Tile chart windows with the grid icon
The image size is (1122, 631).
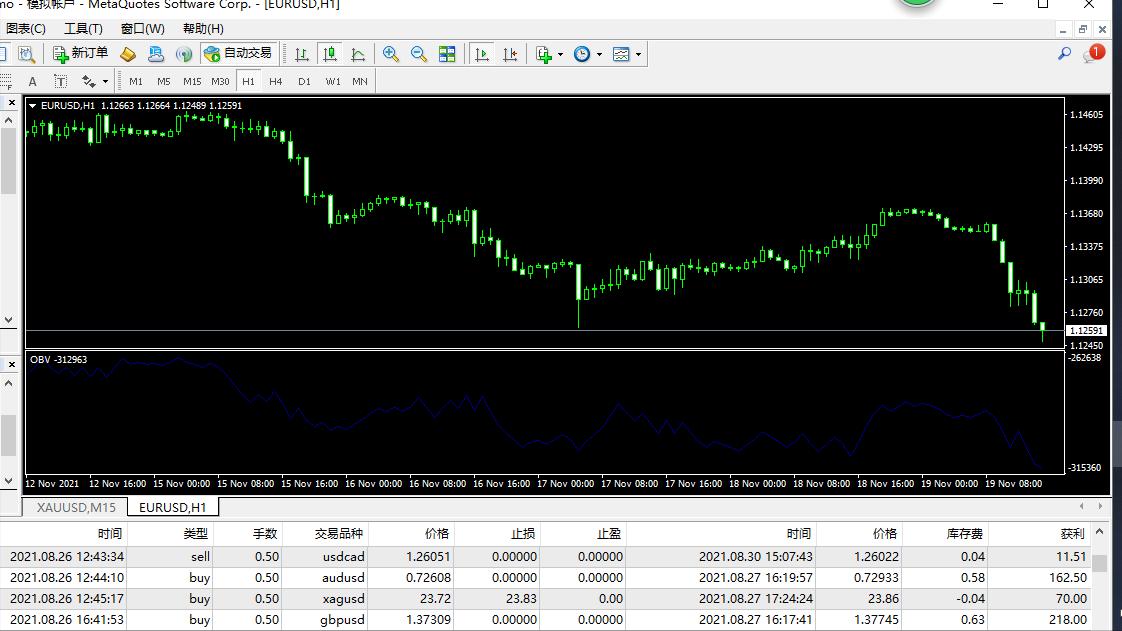(x=447, y=54)
